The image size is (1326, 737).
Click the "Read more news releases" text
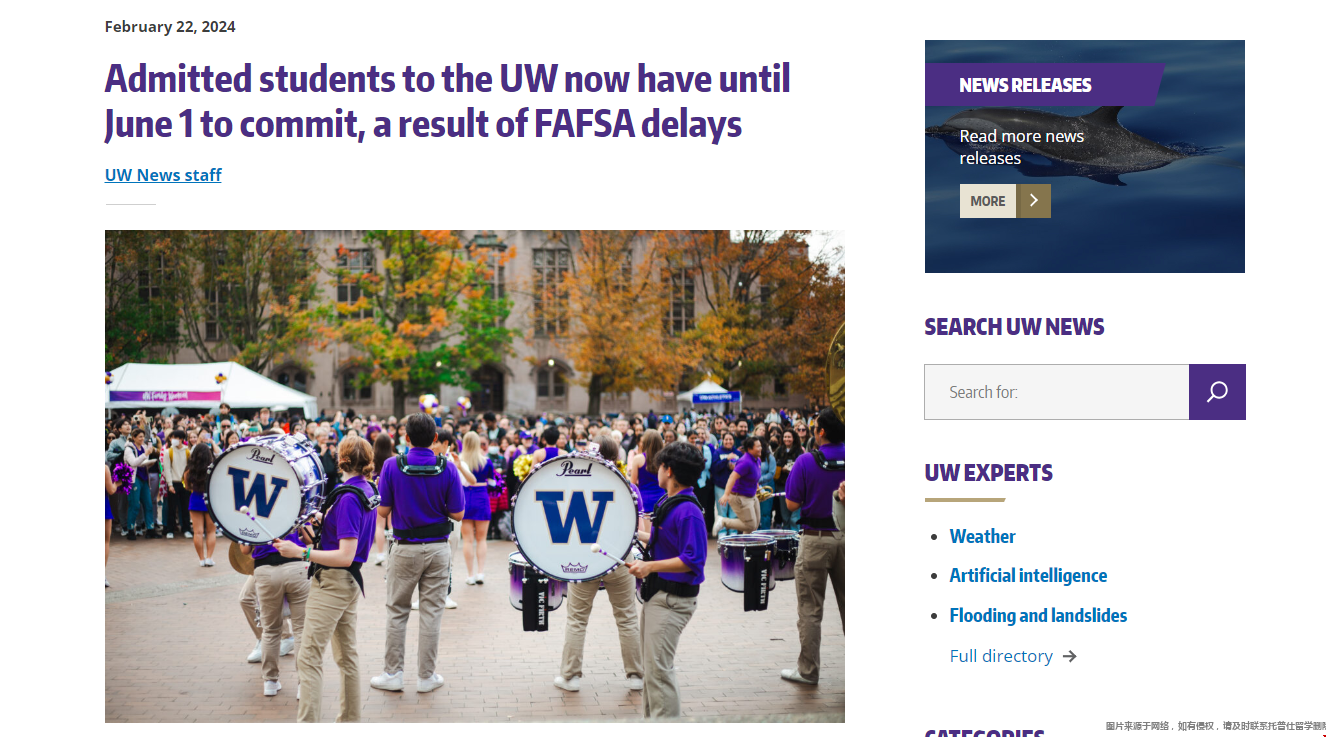[1021, 147]
